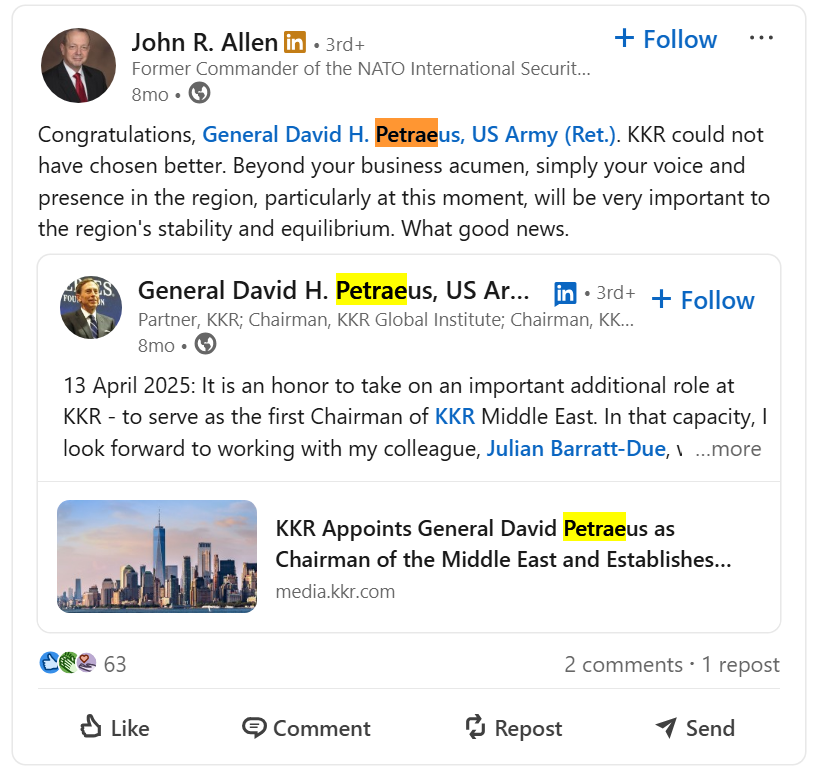Click the globe icon in the shared post
The width and height of the screenshot is (815, 773).
pyautogui.click(x=205, y=344)
